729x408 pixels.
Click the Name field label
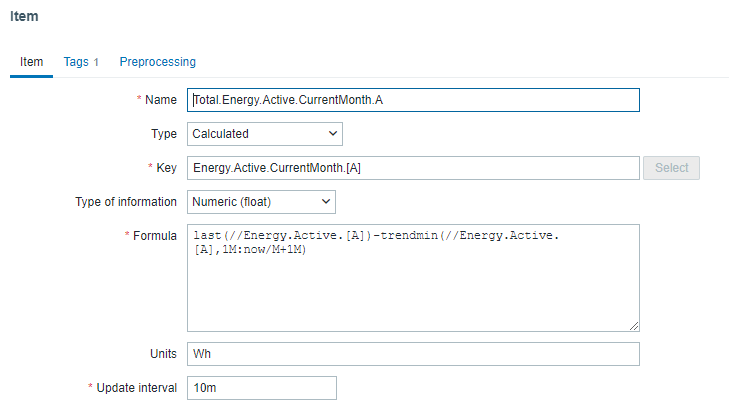(x=160, y=100)
